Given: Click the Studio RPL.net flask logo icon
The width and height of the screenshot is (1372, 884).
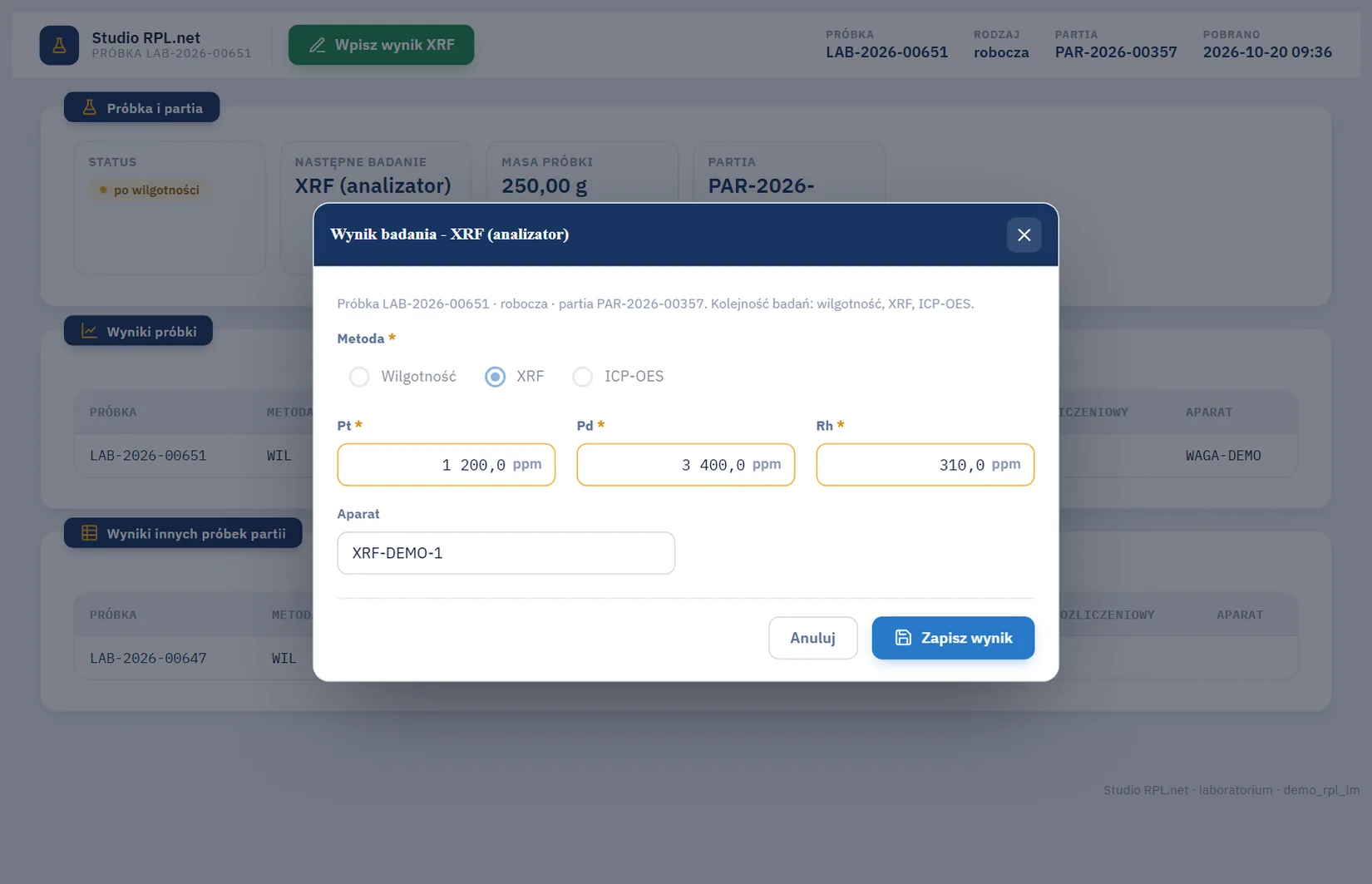Looking at the screenshot, I should [59, 45].
